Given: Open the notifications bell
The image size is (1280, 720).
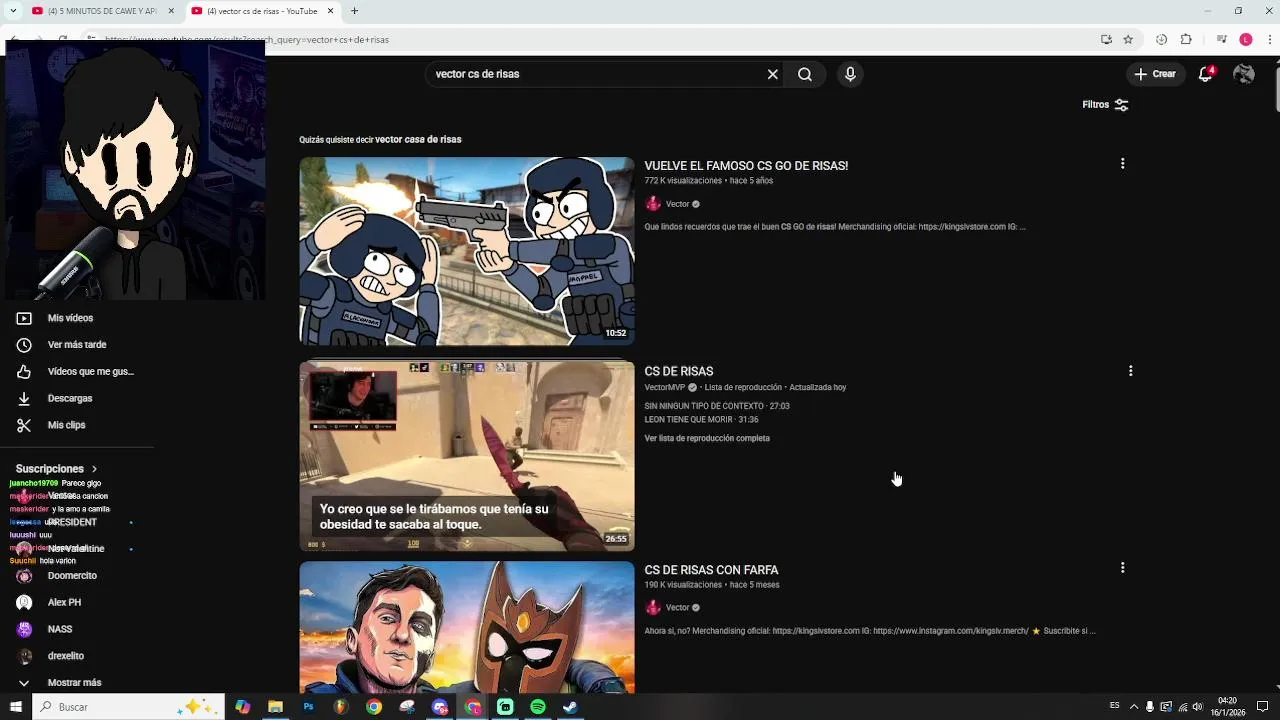Looking at the screenshot, I should click(x=1206, y=74).
